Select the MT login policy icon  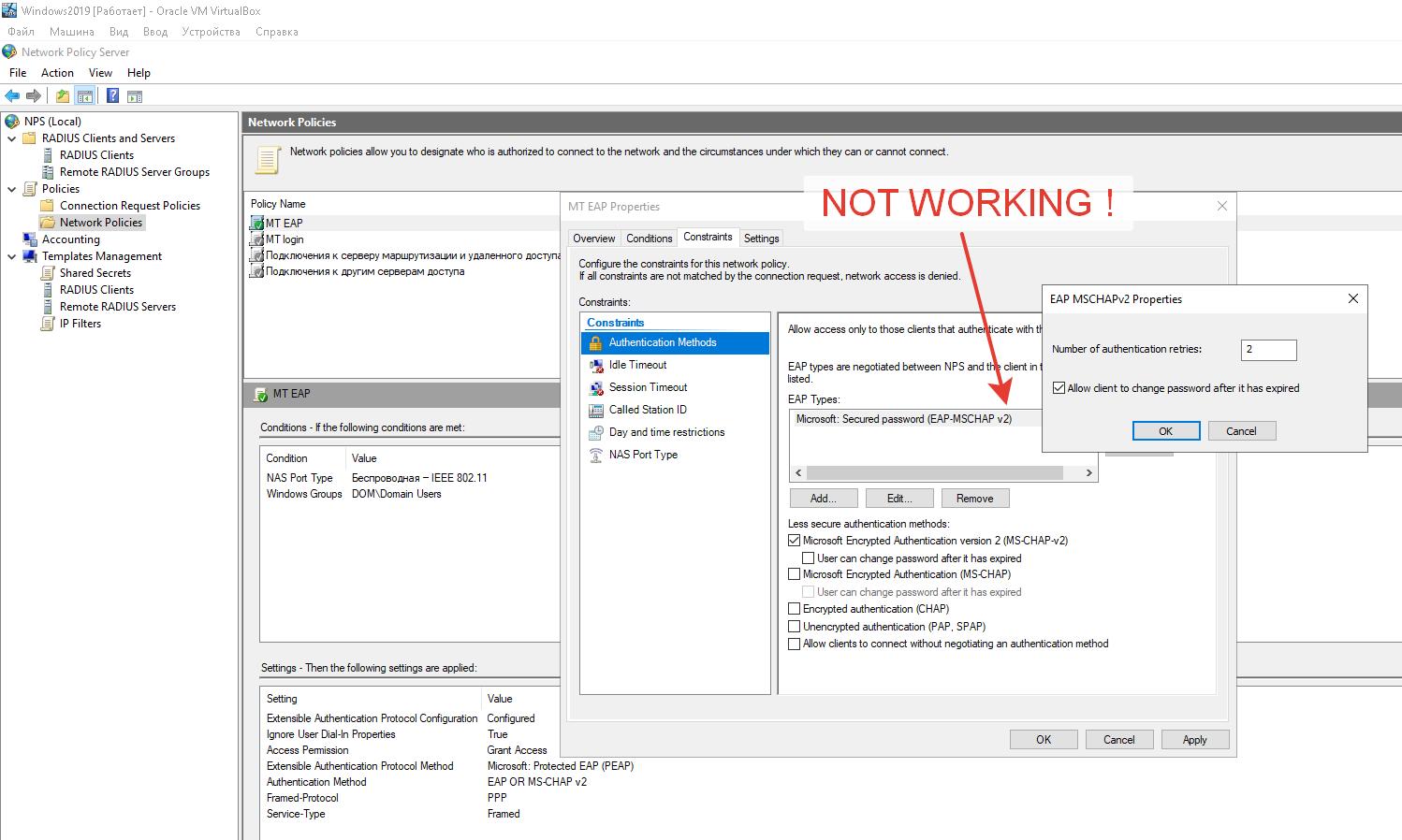click(256, 239)
